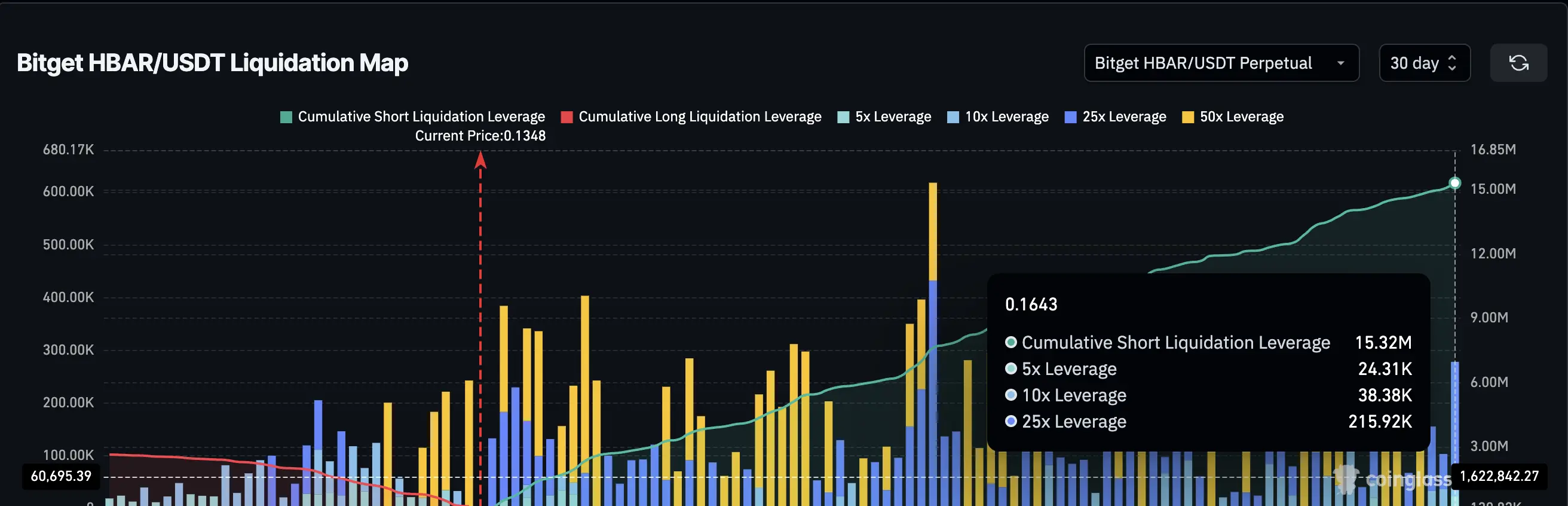Click the green Cumulative Short legend swatch
The image size is (1568, 506).
[286, 117]
